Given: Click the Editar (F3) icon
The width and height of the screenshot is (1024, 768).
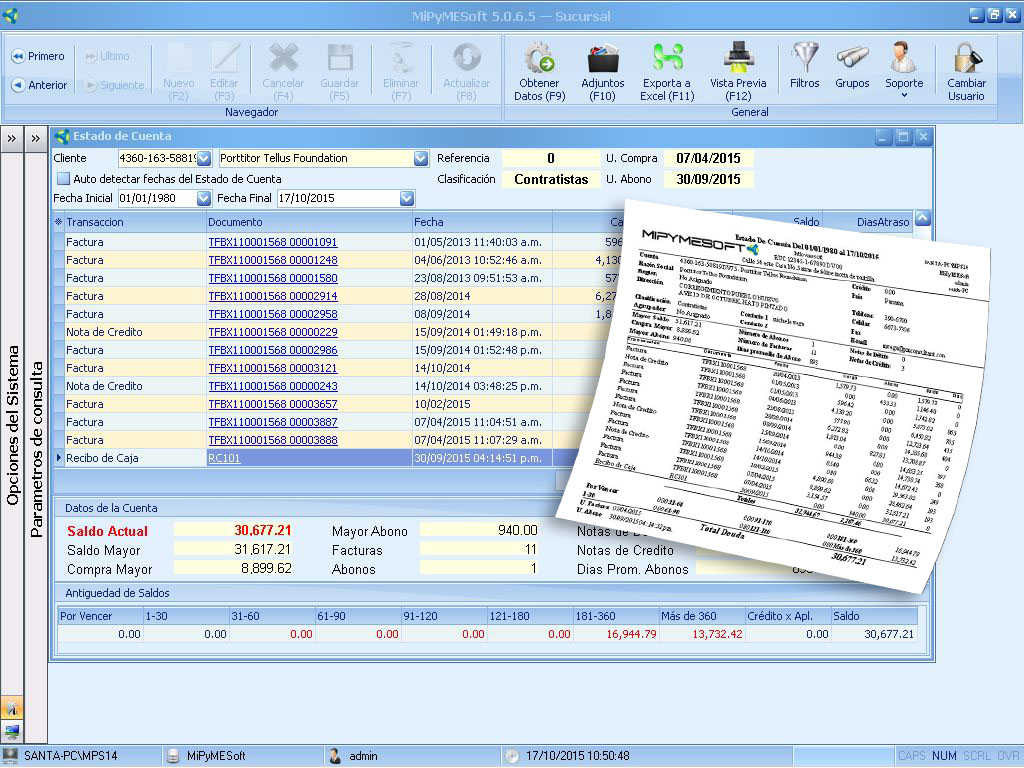Looking at the screenshot, I should click(224, 59).
